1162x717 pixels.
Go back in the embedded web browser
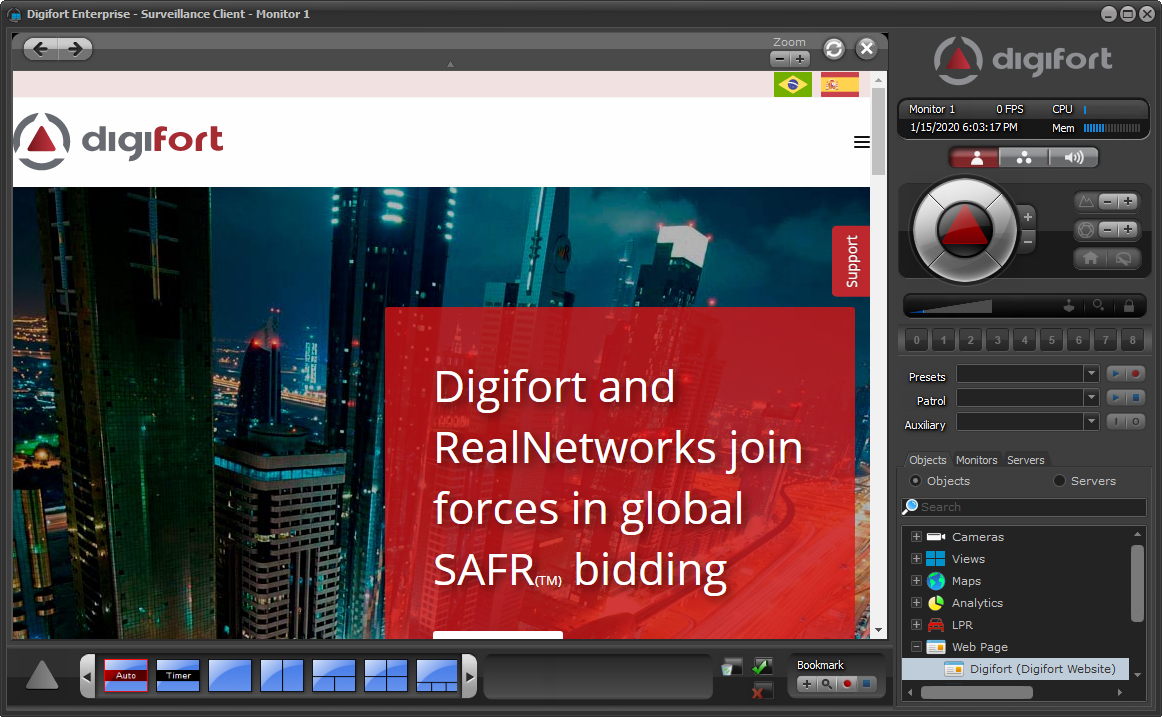[x=41, y=49]
